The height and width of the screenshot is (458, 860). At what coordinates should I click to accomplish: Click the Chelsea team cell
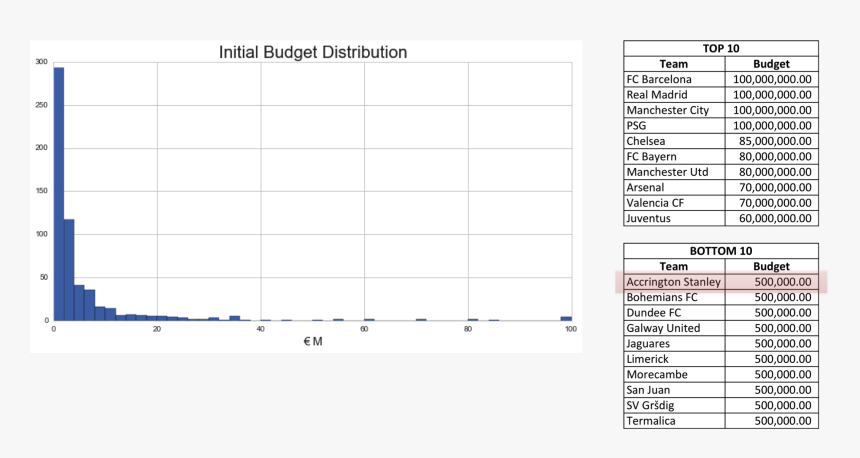tap(674, 140)
